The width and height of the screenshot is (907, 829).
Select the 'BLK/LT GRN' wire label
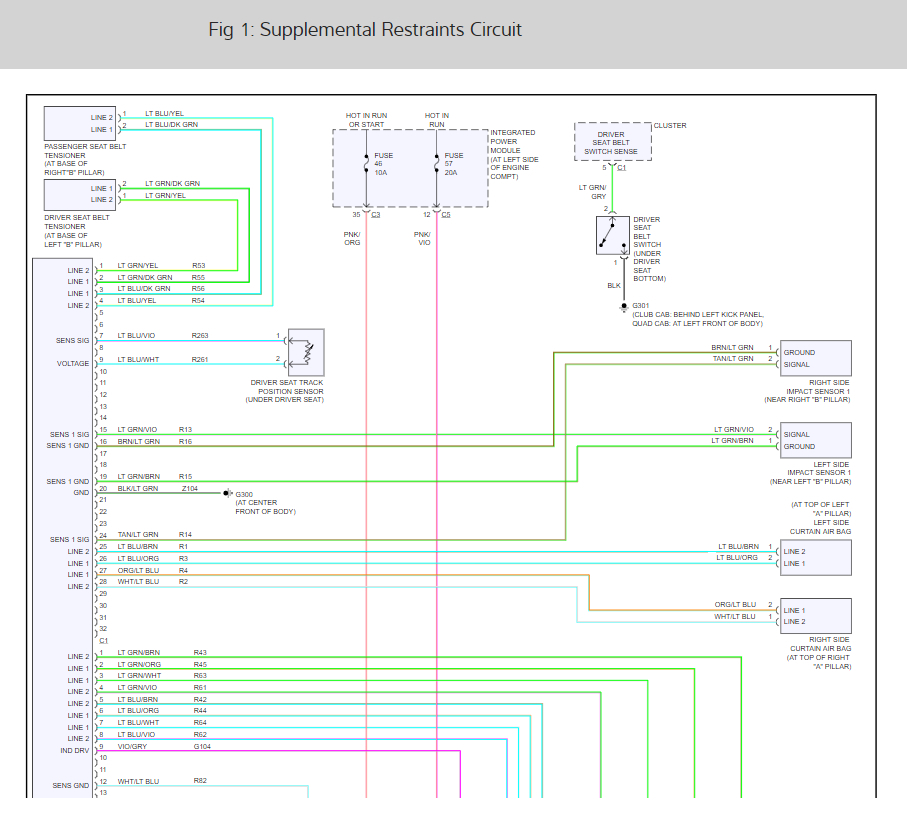[x=138, y=489]
